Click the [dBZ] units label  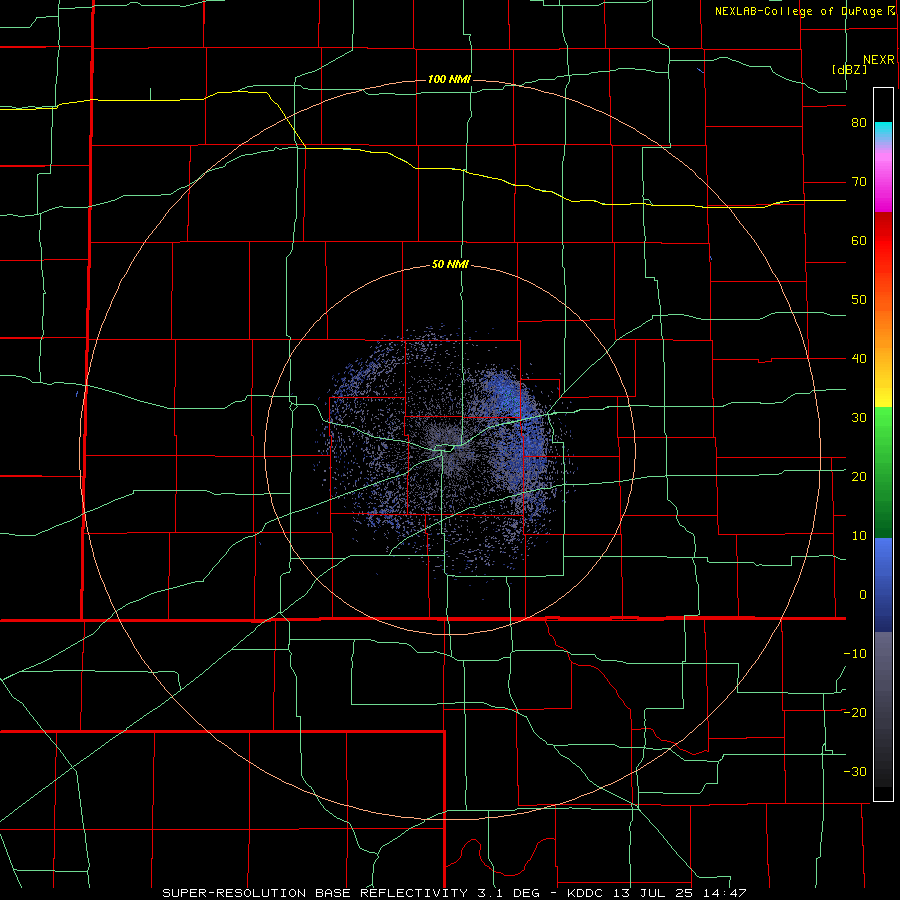tap(849, 69)
